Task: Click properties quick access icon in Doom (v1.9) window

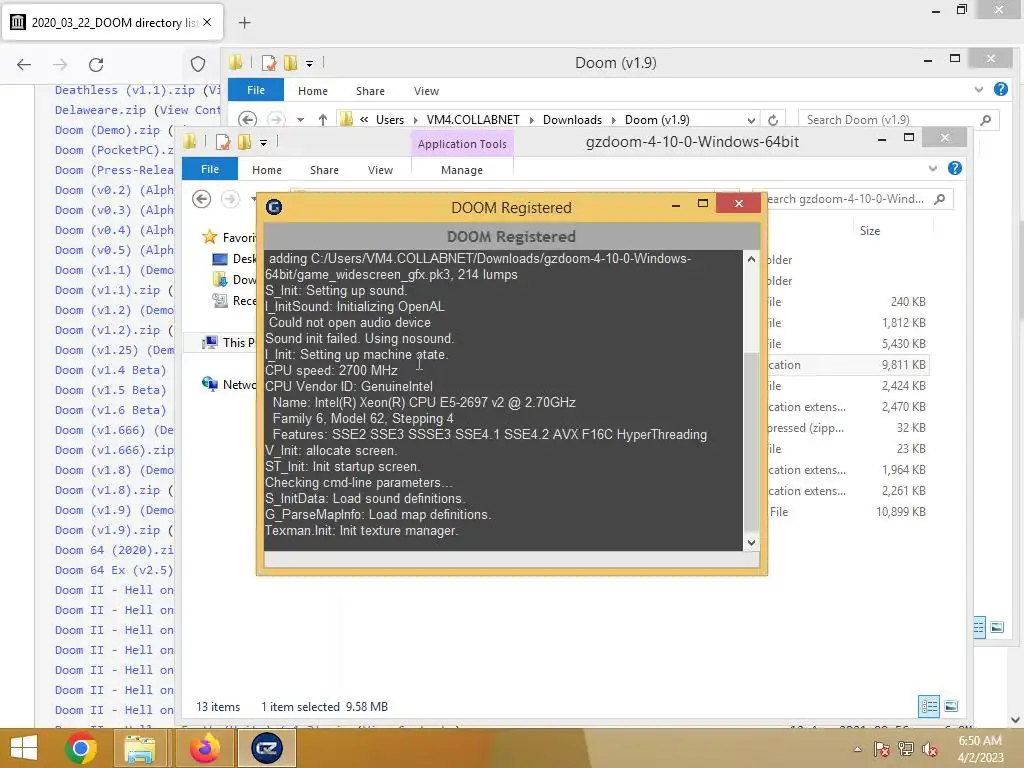Action: 268,63
